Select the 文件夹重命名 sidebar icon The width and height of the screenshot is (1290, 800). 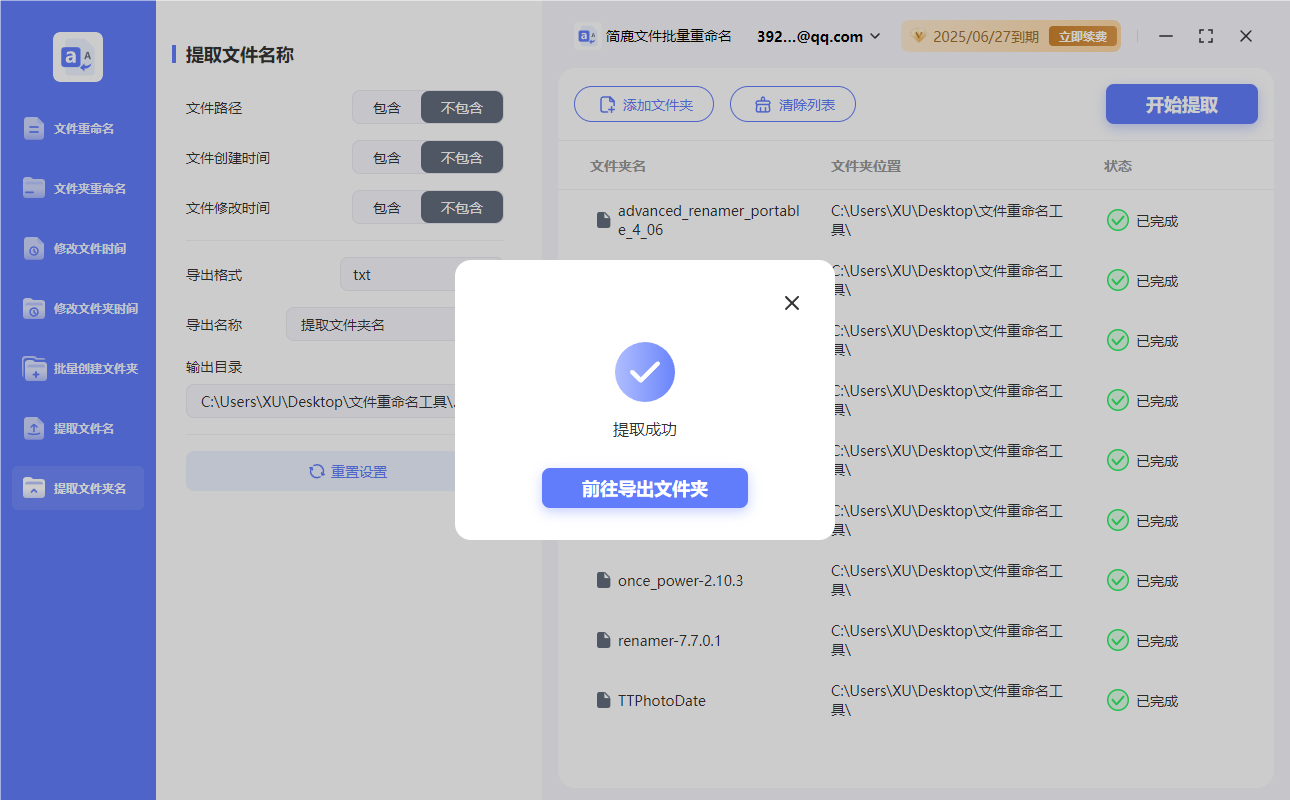(x=77, y=188)
